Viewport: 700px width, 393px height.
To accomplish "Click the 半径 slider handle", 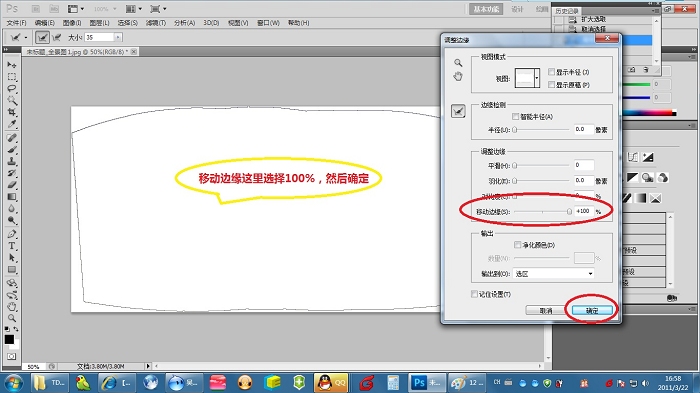I will (x=515, y=130).
